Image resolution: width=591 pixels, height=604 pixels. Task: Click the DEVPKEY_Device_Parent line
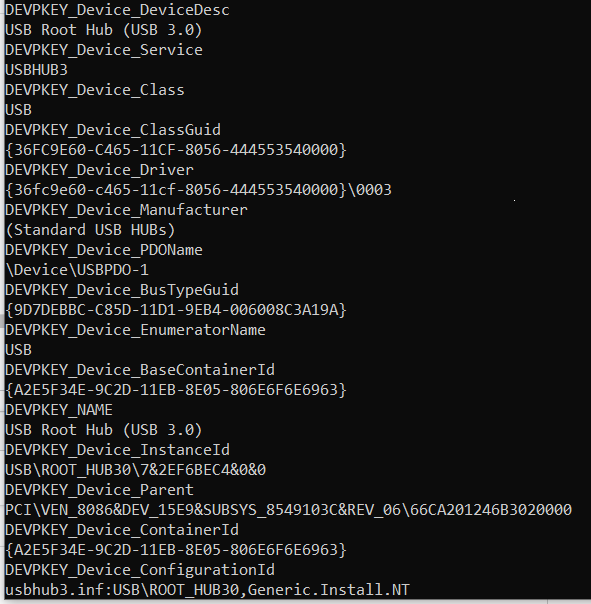[99, 490]
